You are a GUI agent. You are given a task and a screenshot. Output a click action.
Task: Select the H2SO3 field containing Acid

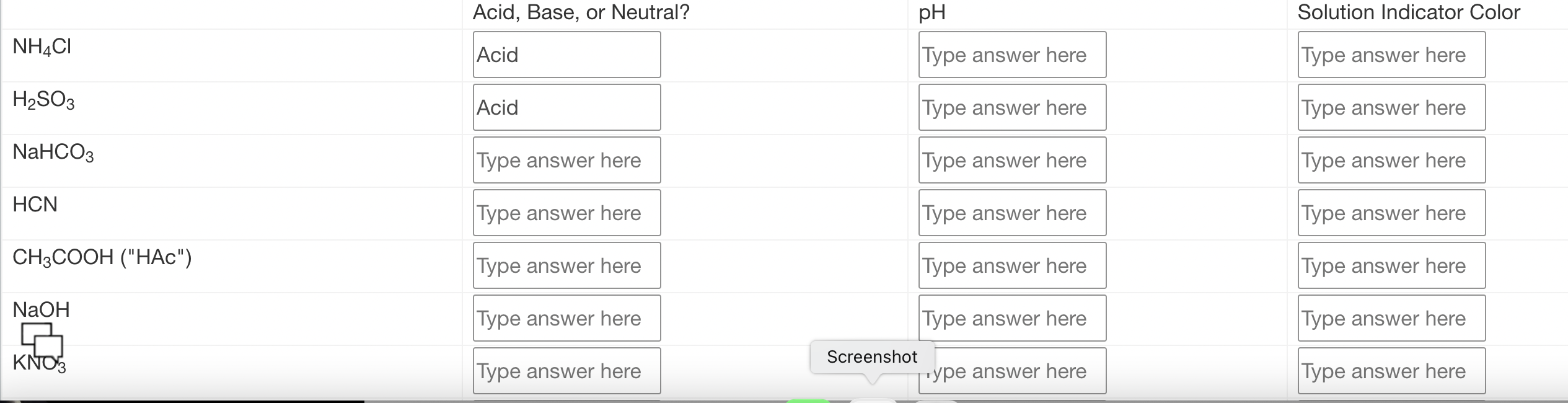[x=566, y=107]
